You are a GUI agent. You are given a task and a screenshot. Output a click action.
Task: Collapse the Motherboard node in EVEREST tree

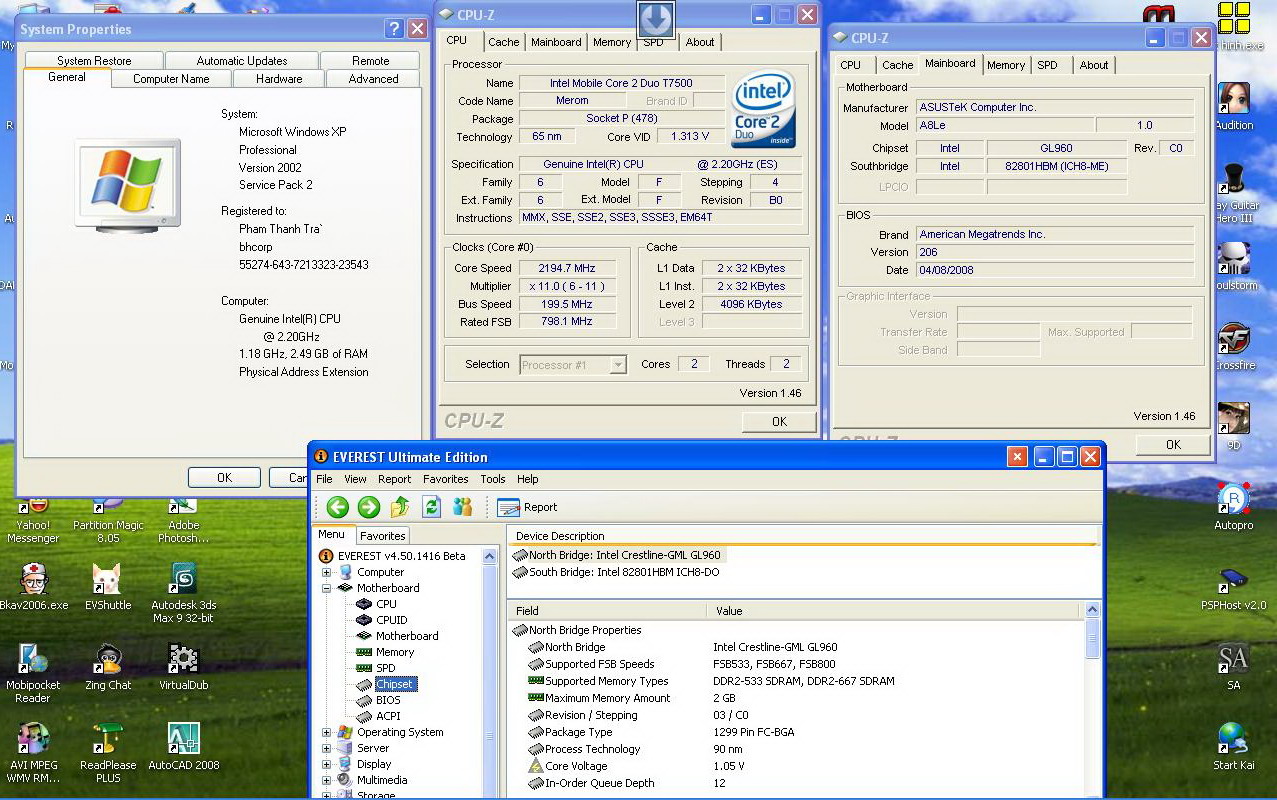click(326, 588)
